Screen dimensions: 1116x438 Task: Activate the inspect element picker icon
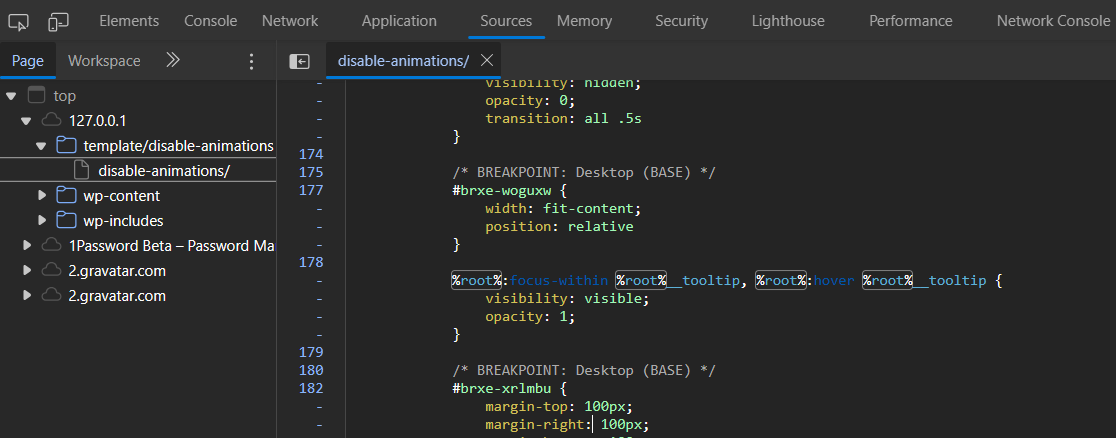(19, 22)
